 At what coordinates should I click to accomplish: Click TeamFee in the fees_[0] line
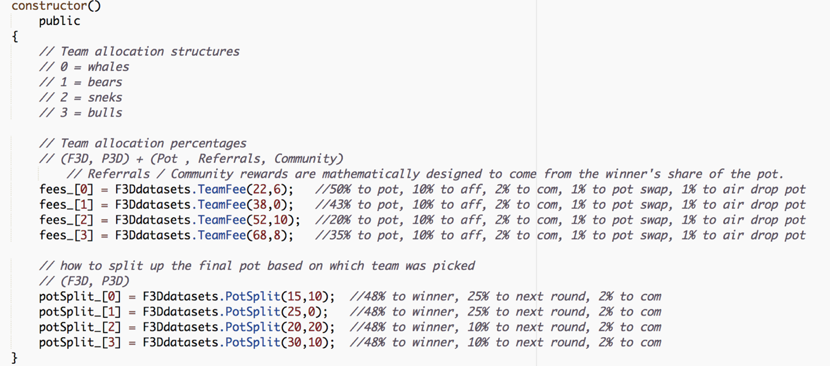[225, 190]
